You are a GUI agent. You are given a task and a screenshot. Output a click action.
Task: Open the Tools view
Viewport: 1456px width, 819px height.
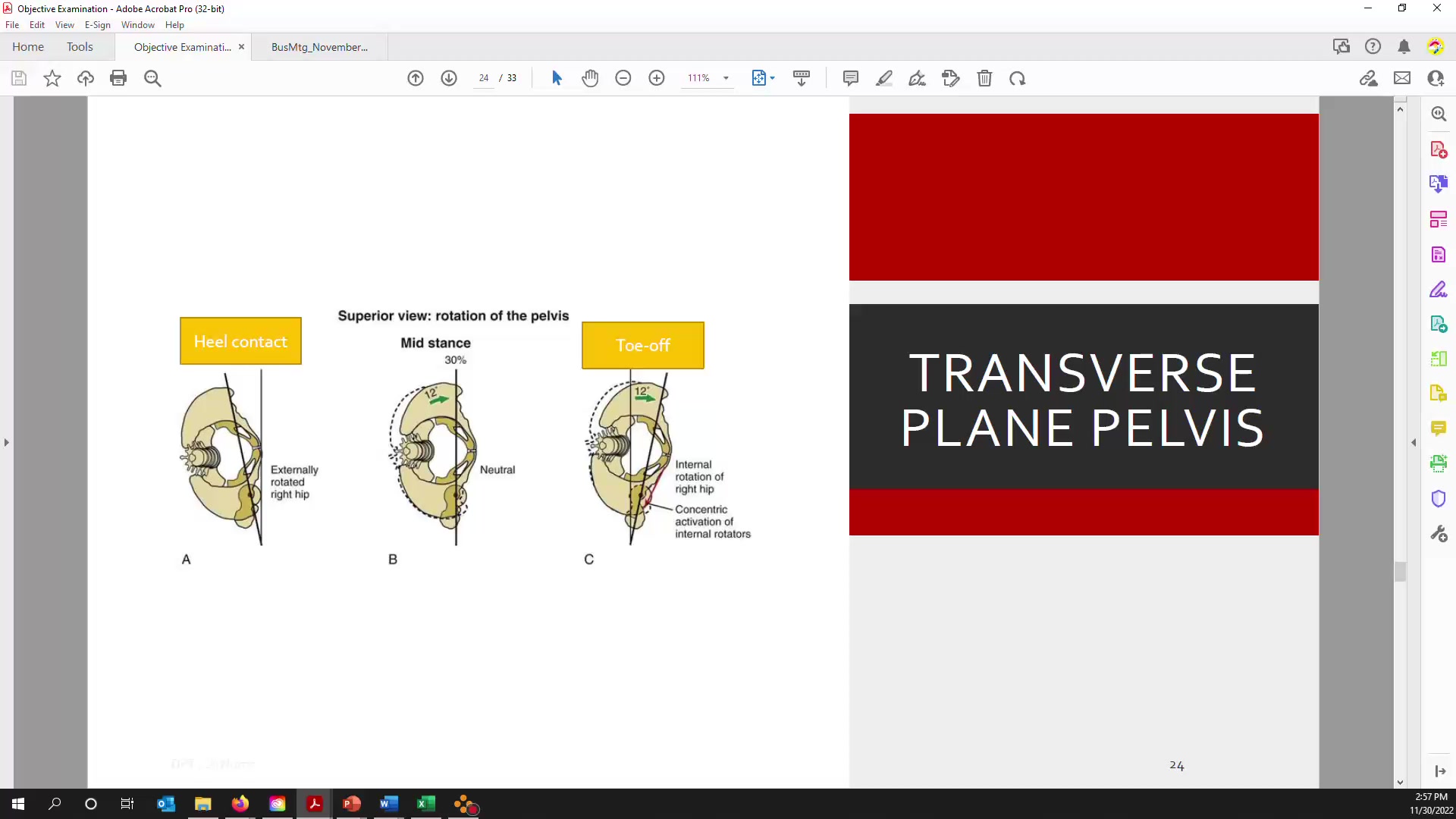[x=80, y=47]
